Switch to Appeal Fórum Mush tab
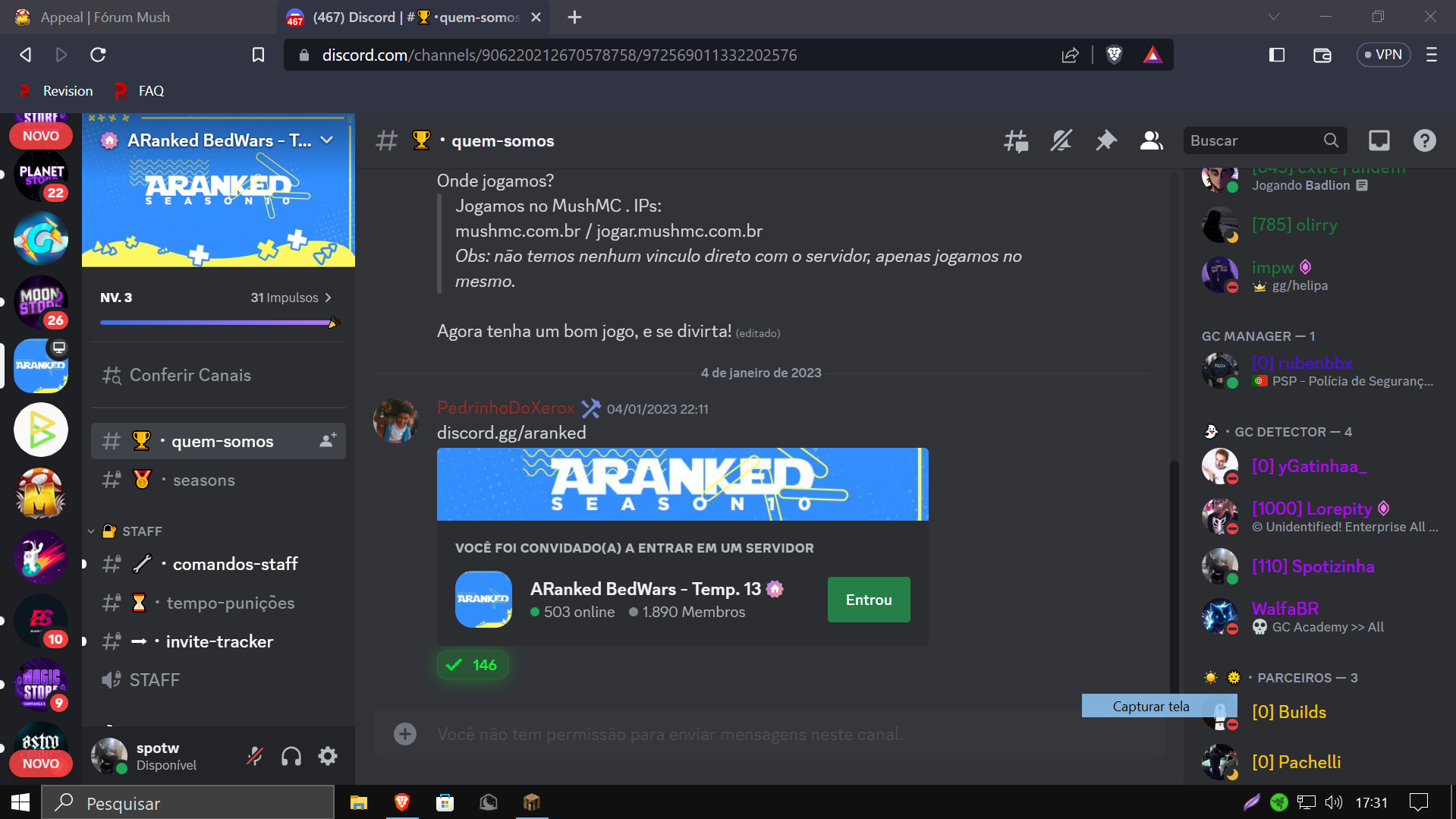Screen dimensions: 1456x819 coord(139,17)
